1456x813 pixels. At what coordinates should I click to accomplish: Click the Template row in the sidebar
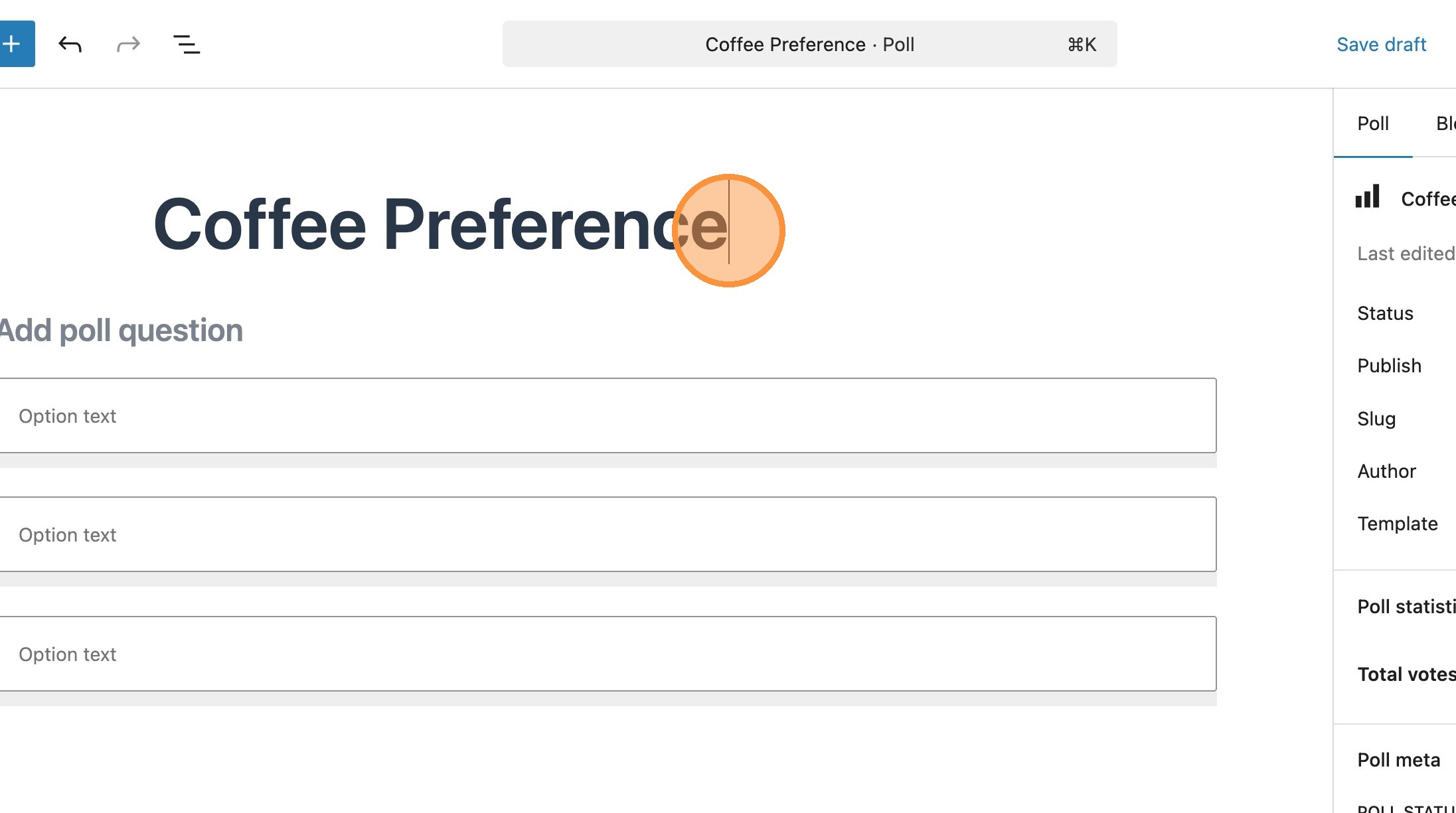point(1398,524)
